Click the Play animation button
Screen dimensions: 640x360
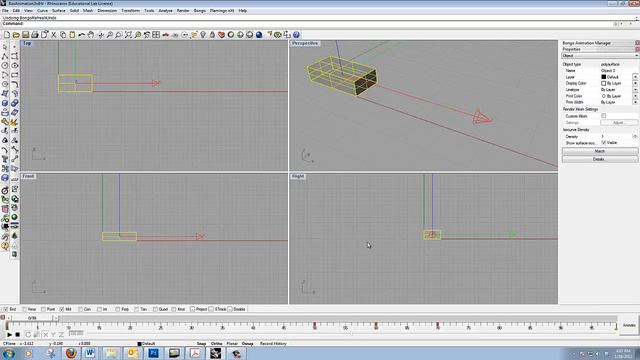click(9, 335)
